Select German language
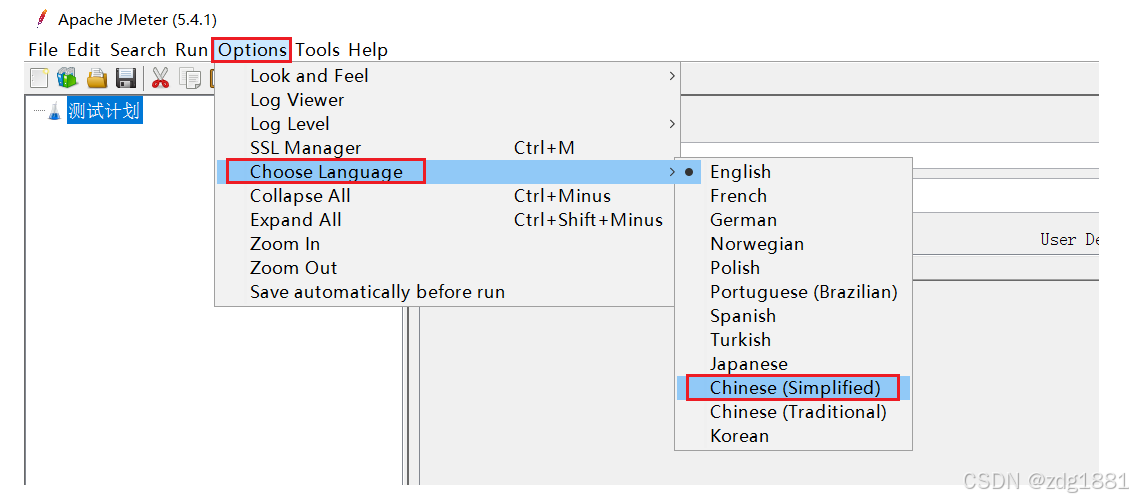Image resolution: width=1133 pixels, height=501 pixels. click(793, 220)
